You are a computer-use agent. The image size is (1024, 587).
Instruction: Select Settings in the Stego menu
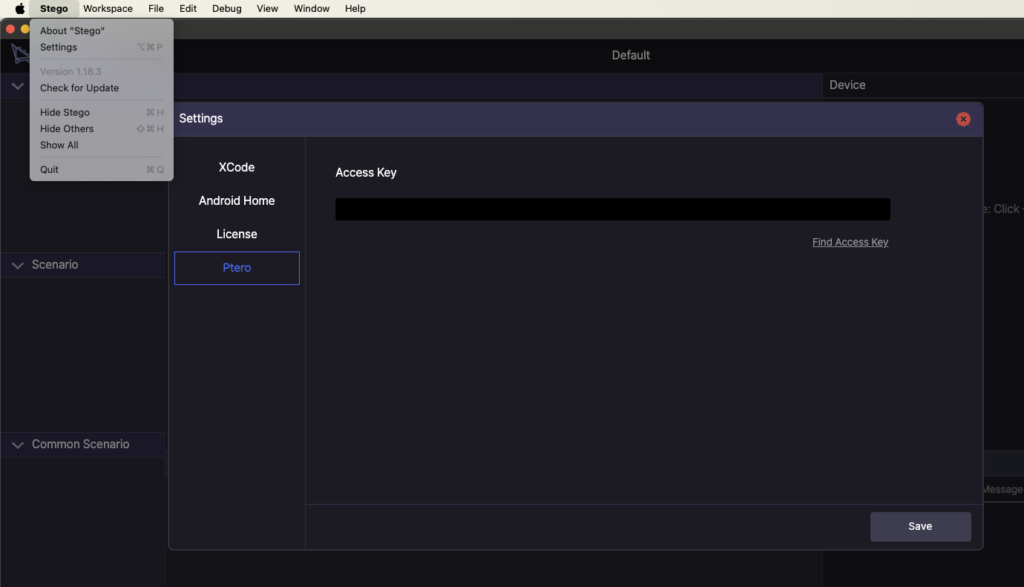click(101, 47)
